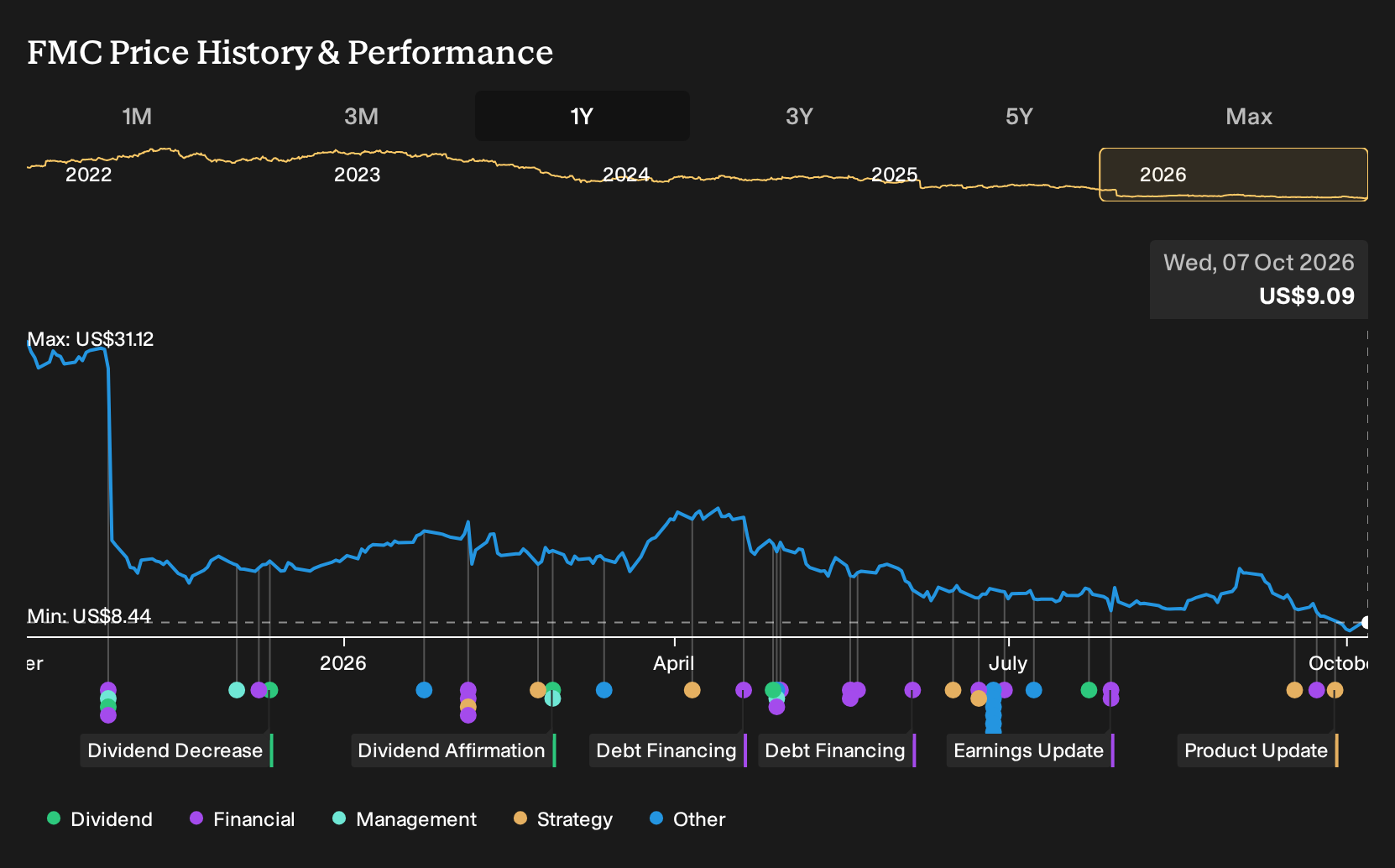
Task: Open the Dividend Affirmation event label
Action: point(453,750)
